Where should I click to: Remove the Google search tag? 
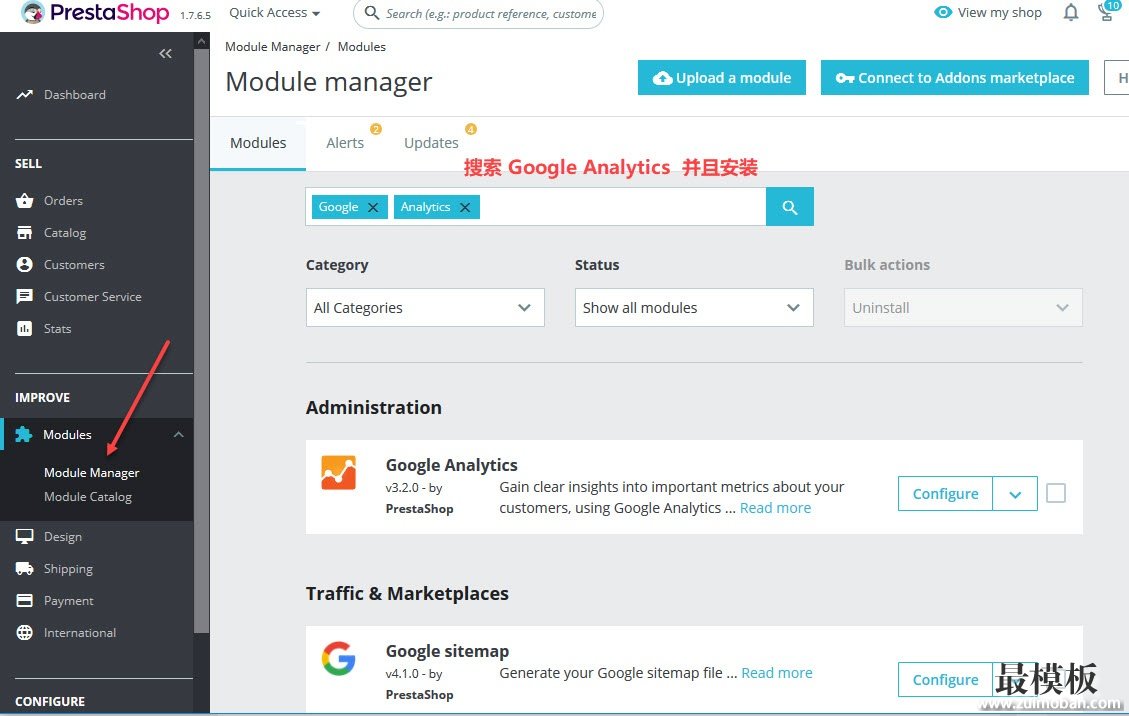point(373,207)
